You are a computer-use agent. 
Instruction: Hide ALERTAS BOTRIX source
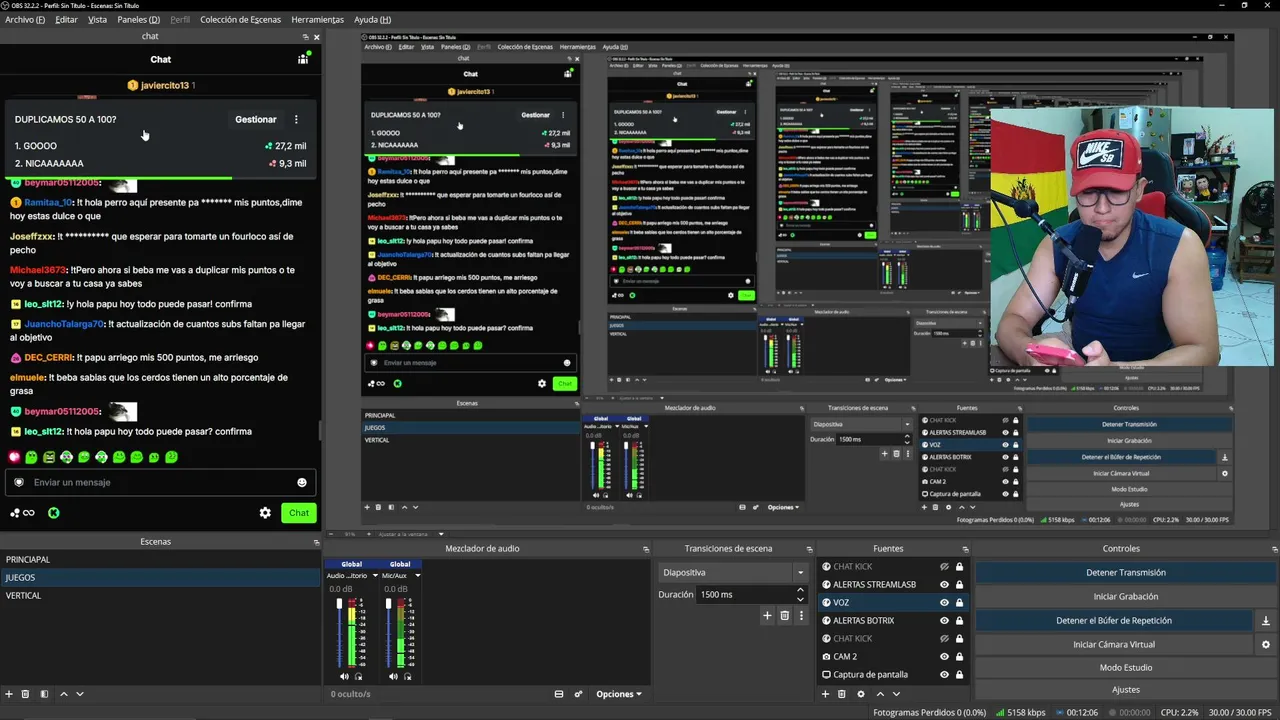click(x=944, y=621)
